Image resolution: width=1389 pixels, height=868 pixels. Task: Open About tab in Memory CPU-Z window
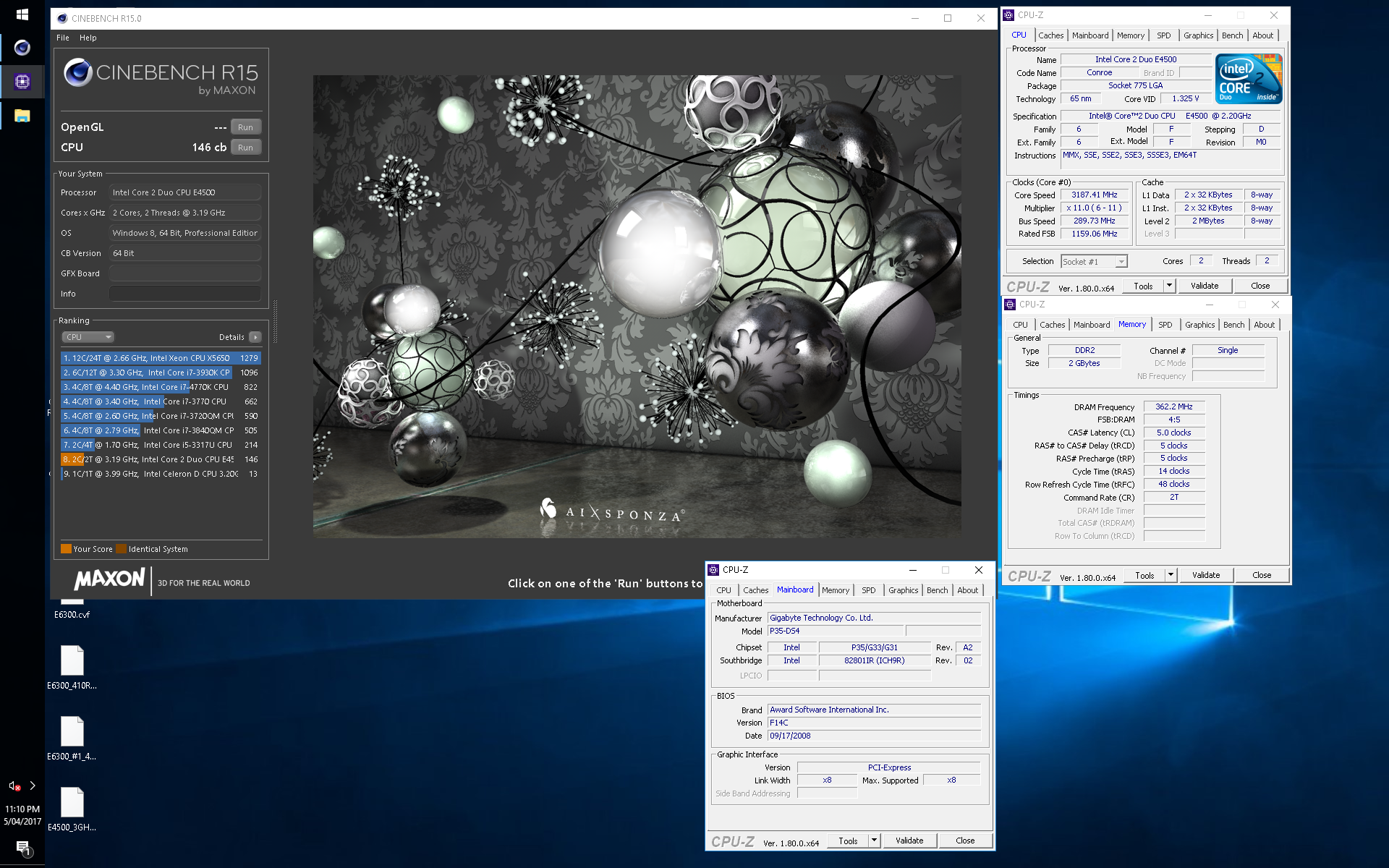[x=1264, y=325]
